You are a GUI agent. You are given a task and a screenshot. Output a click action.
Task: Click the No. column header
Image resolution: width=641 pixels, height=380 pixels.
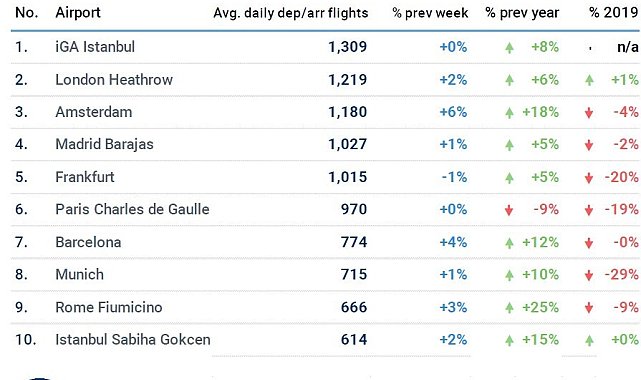coord(26,13)
